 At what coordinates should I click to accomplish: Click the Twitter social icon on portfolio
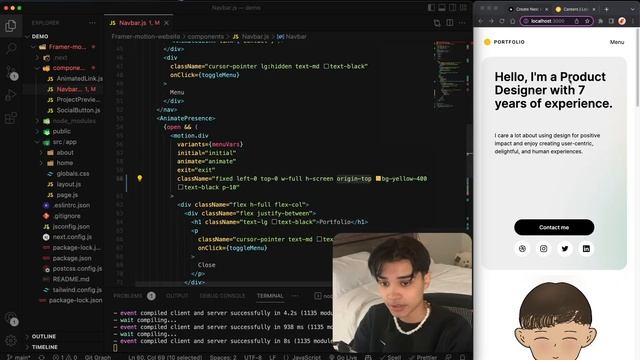[x=565, y=249]
